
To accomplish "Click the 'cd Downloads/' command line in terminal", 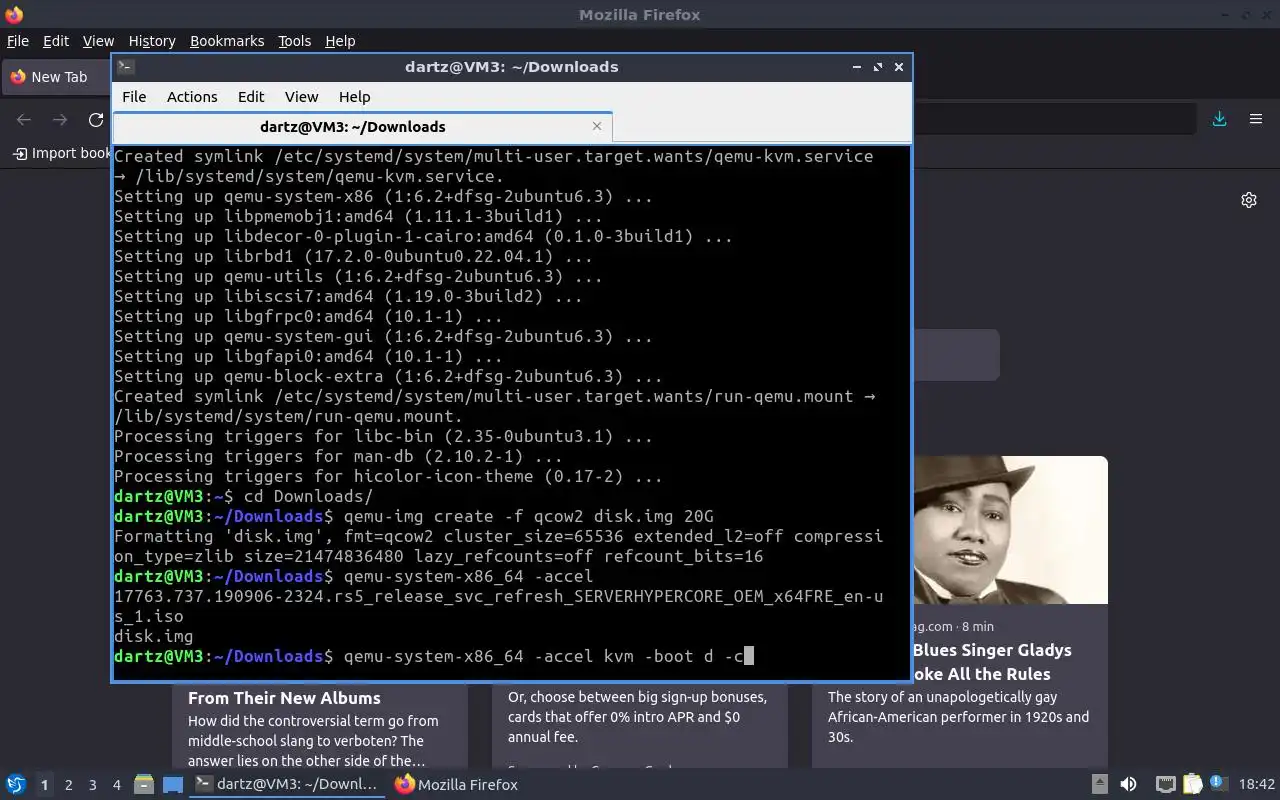I will (x=243, y=496).
